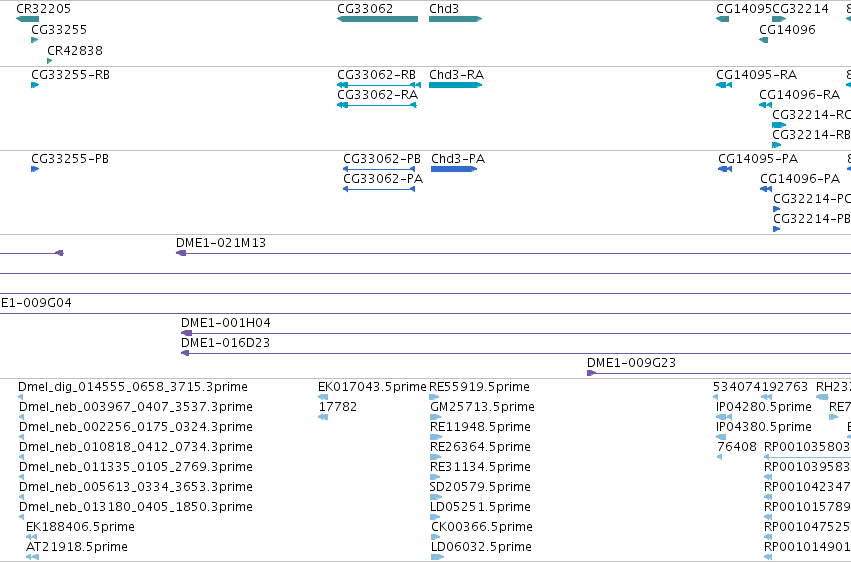Select the CG33062-PB protein feature line

point(379,169)
